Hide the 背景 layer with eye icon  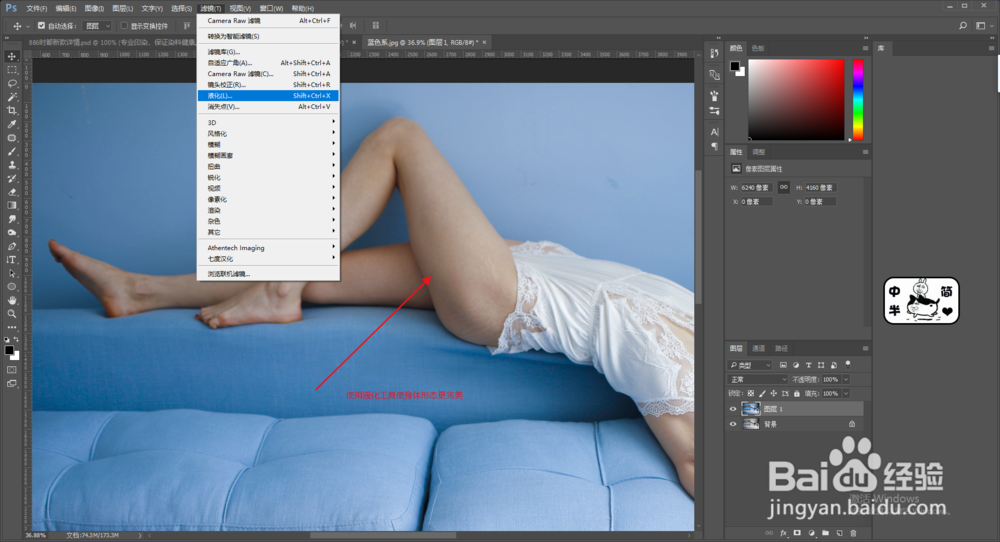coord(733,424)
